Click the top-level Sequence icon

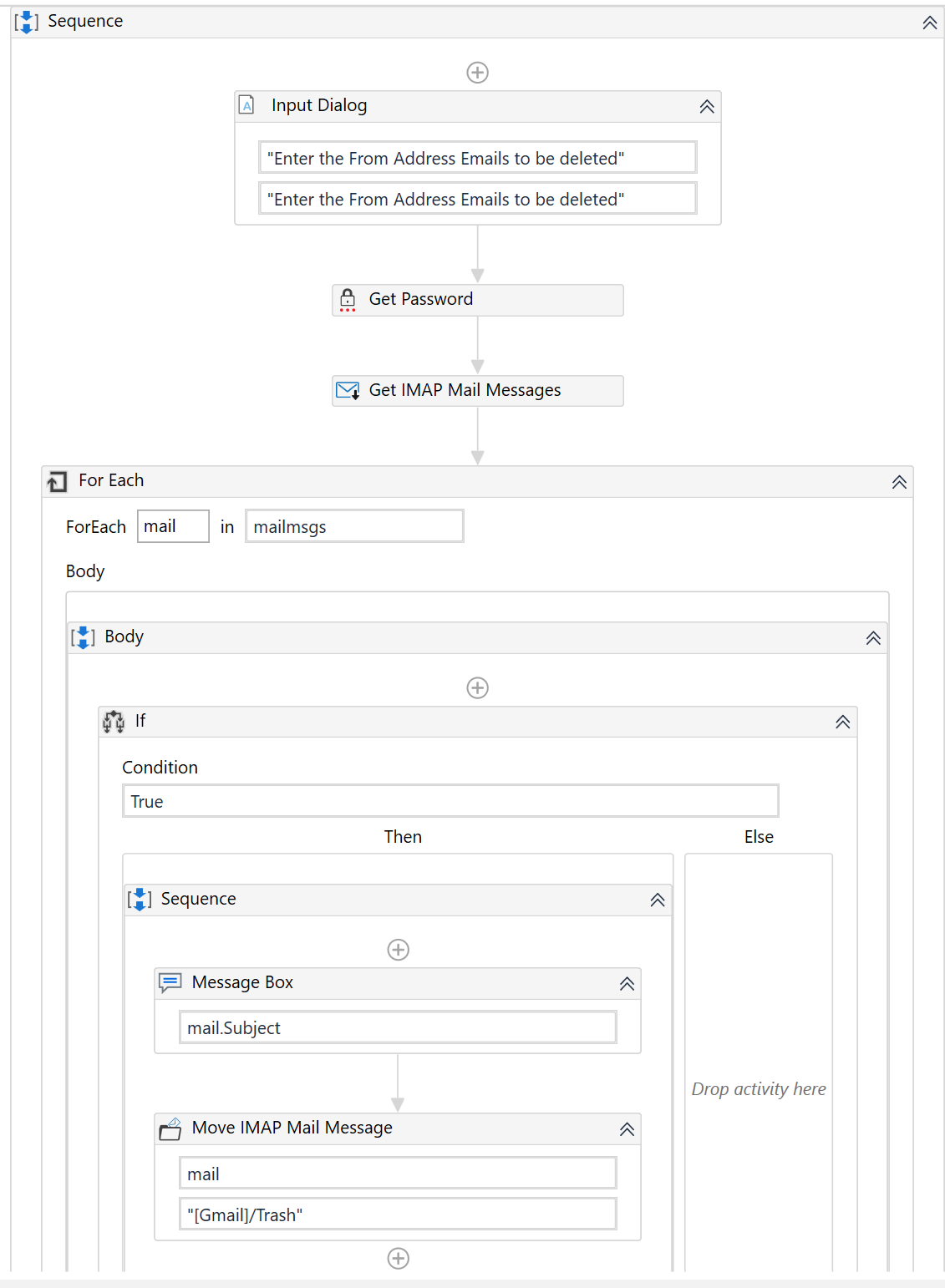click(x=27, y=22)
